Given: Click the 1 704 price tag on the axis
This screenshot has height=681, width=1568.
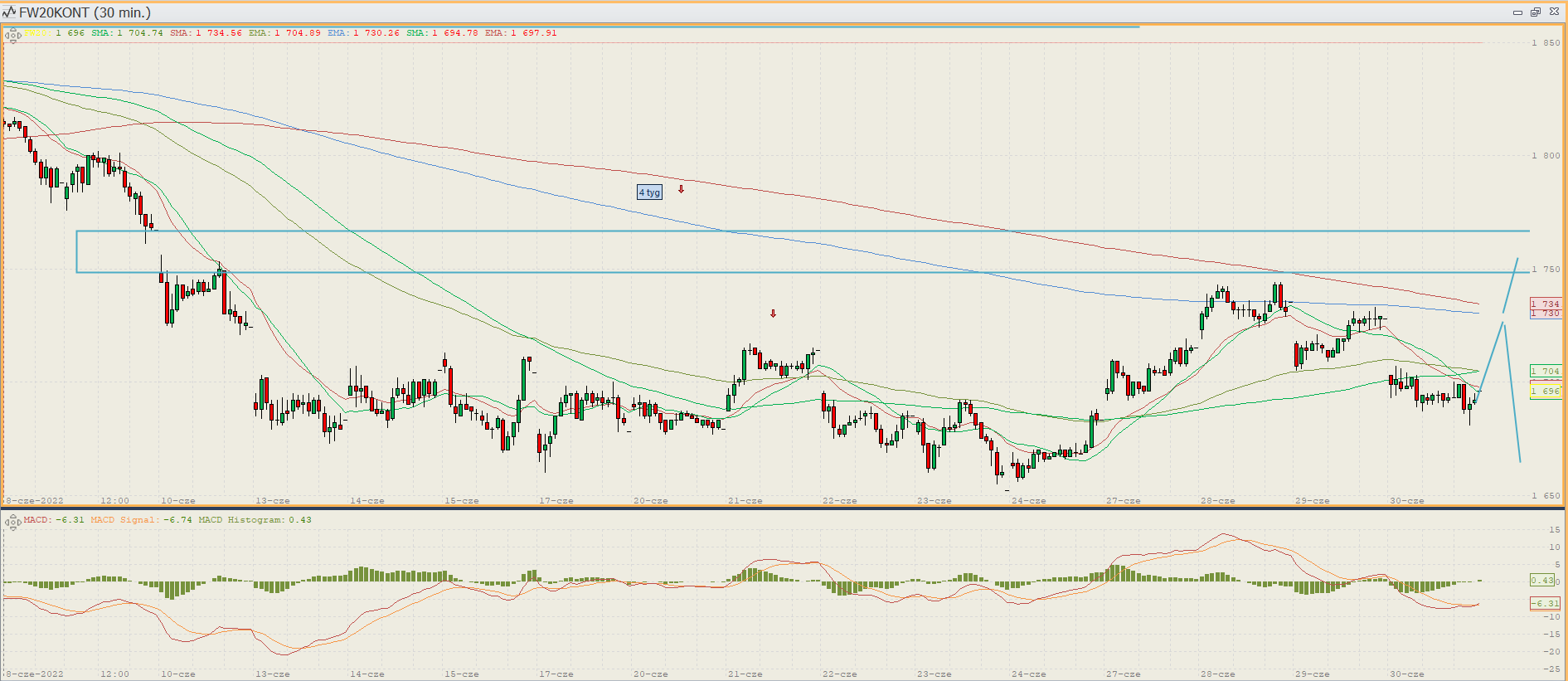Looking at the screenshot, I should click(1546, 371).
